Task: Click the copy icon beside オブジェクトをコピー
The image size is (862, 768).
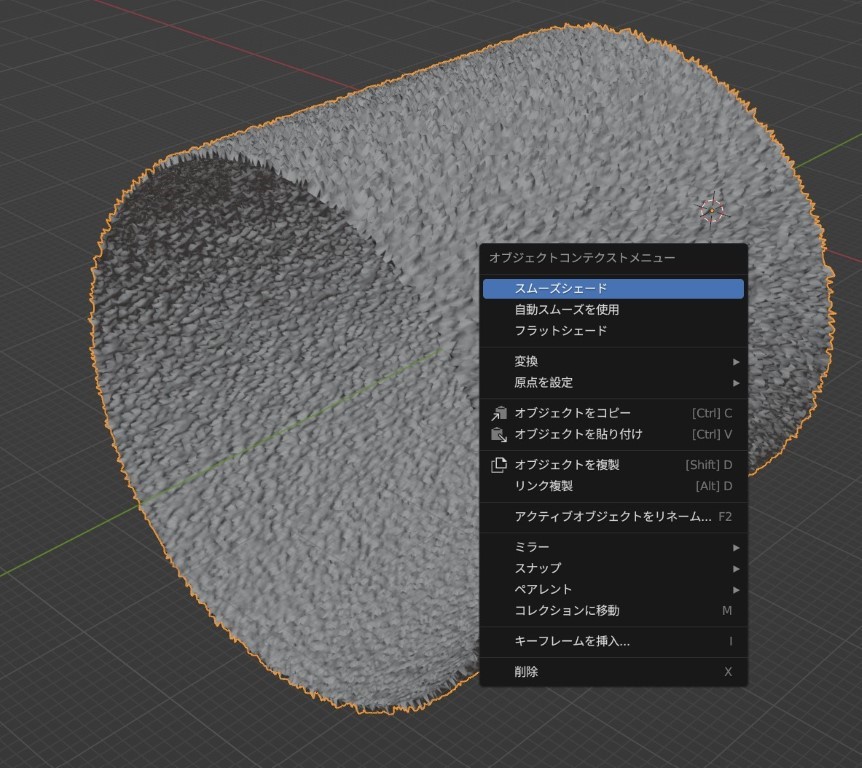Action: coord(500,413)
